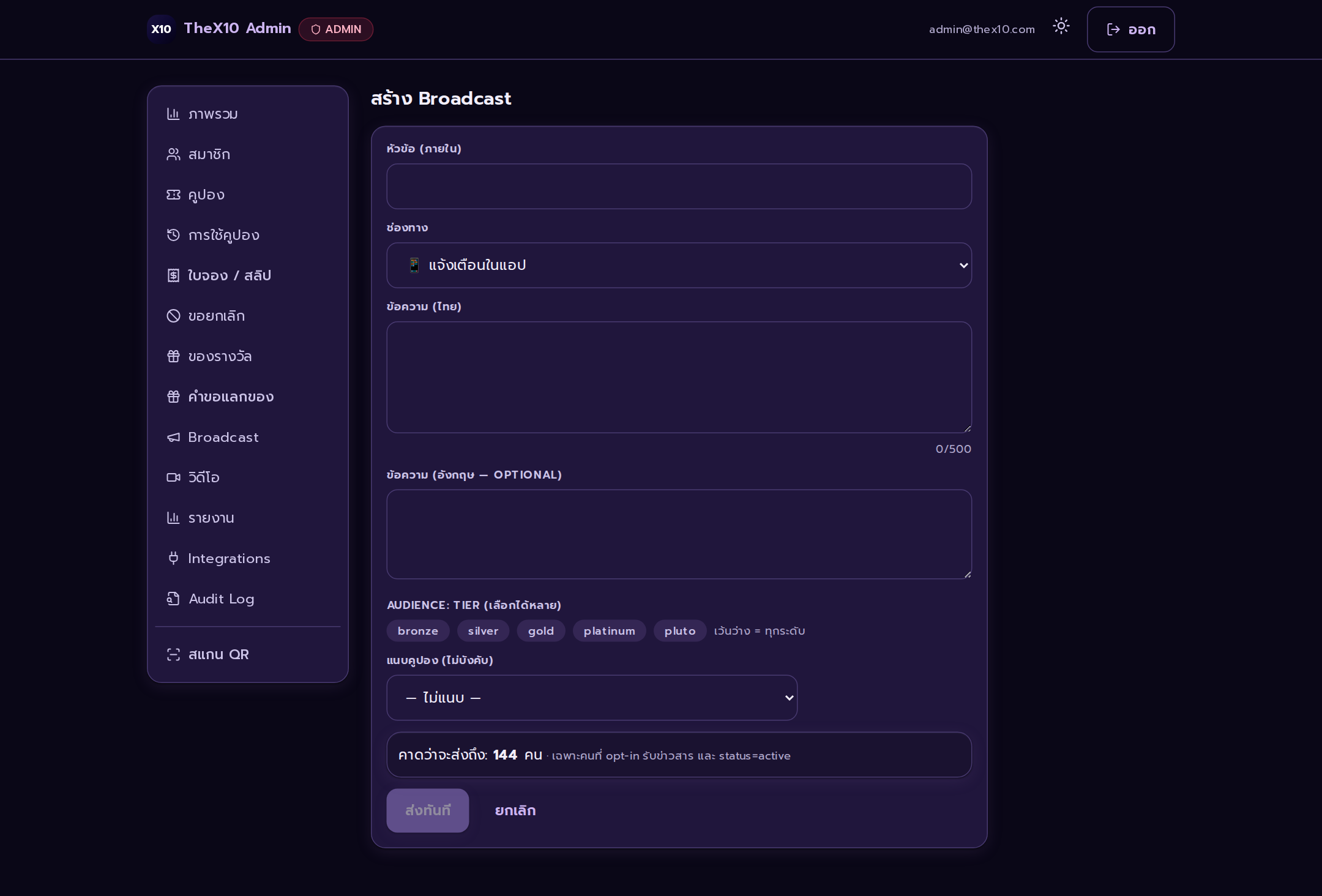Toggle the gold tier chip
The height and width of the screenshot is (896, 1322).
point(541,631)
